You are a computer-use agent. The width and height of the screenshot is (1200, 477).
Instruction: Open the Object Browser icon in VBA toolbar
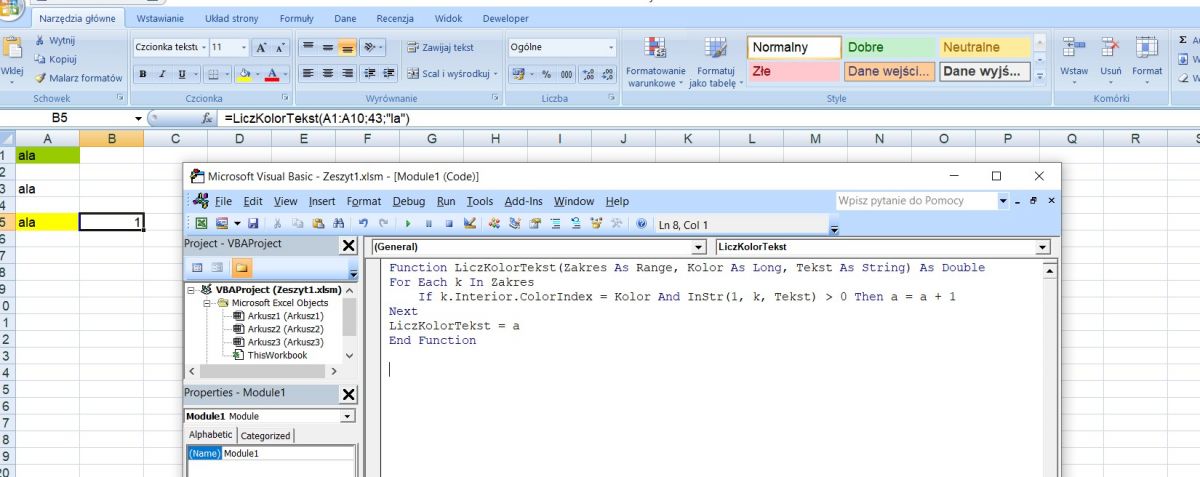[596, 224]
